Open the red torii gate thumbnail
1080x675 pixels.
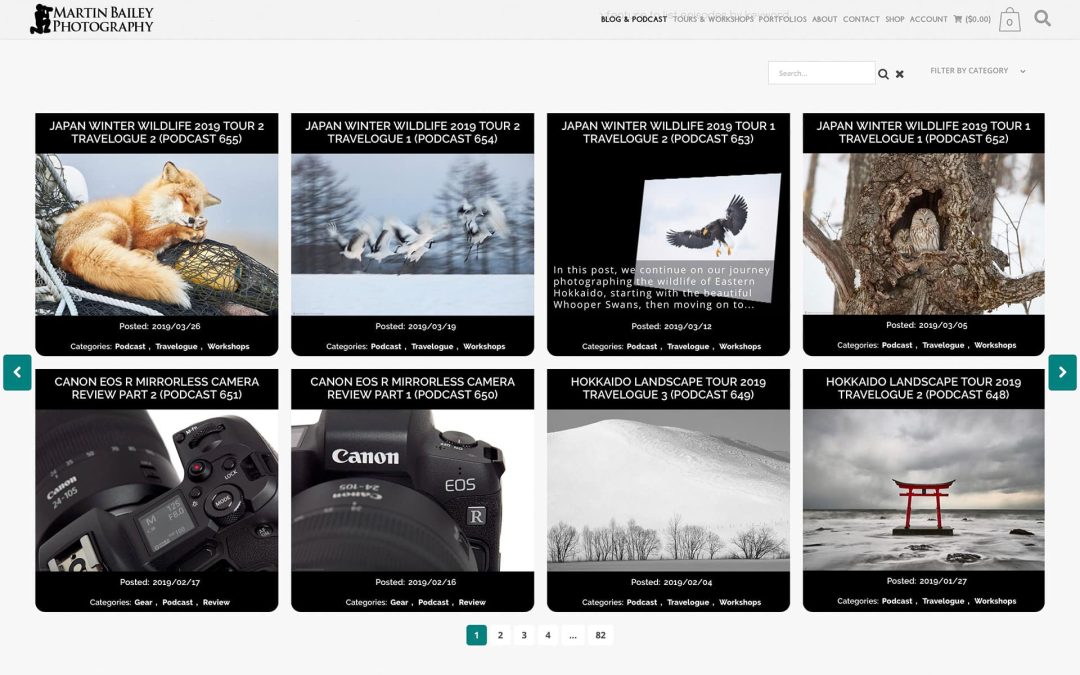(x=923, y=490)
